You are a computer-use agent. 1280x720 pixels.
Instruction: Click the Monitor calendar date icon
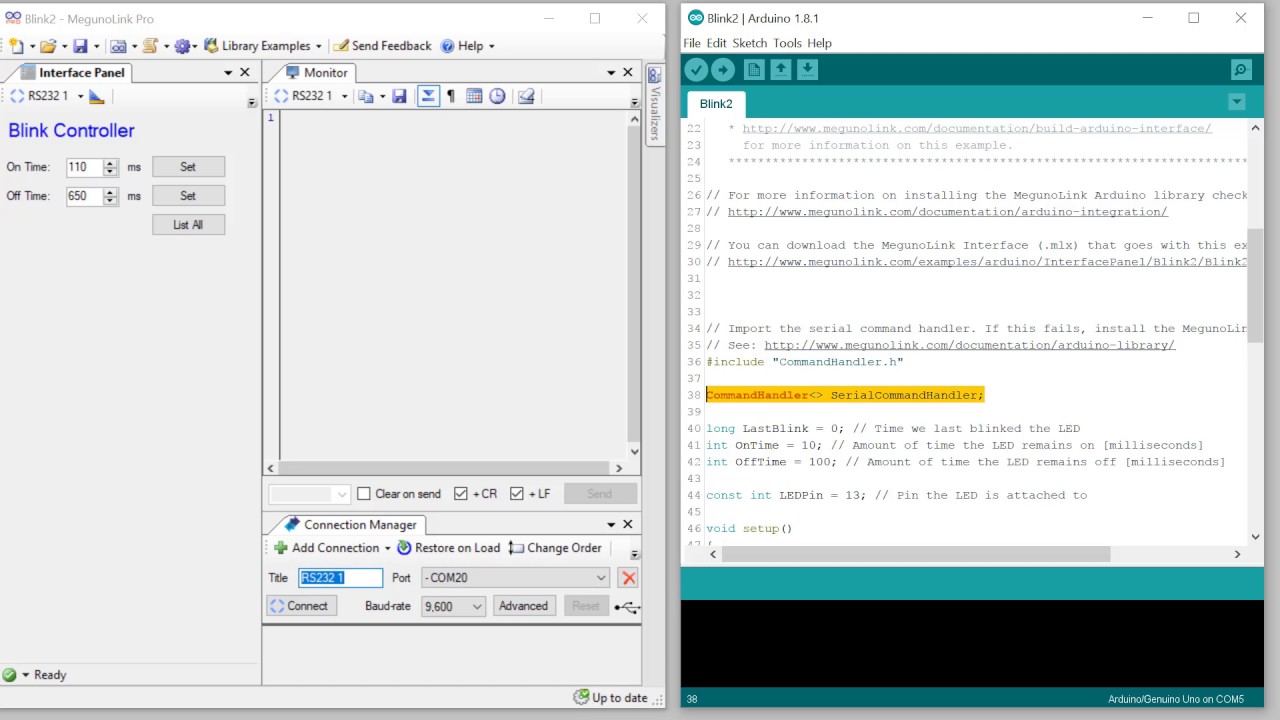pos(474,96)
